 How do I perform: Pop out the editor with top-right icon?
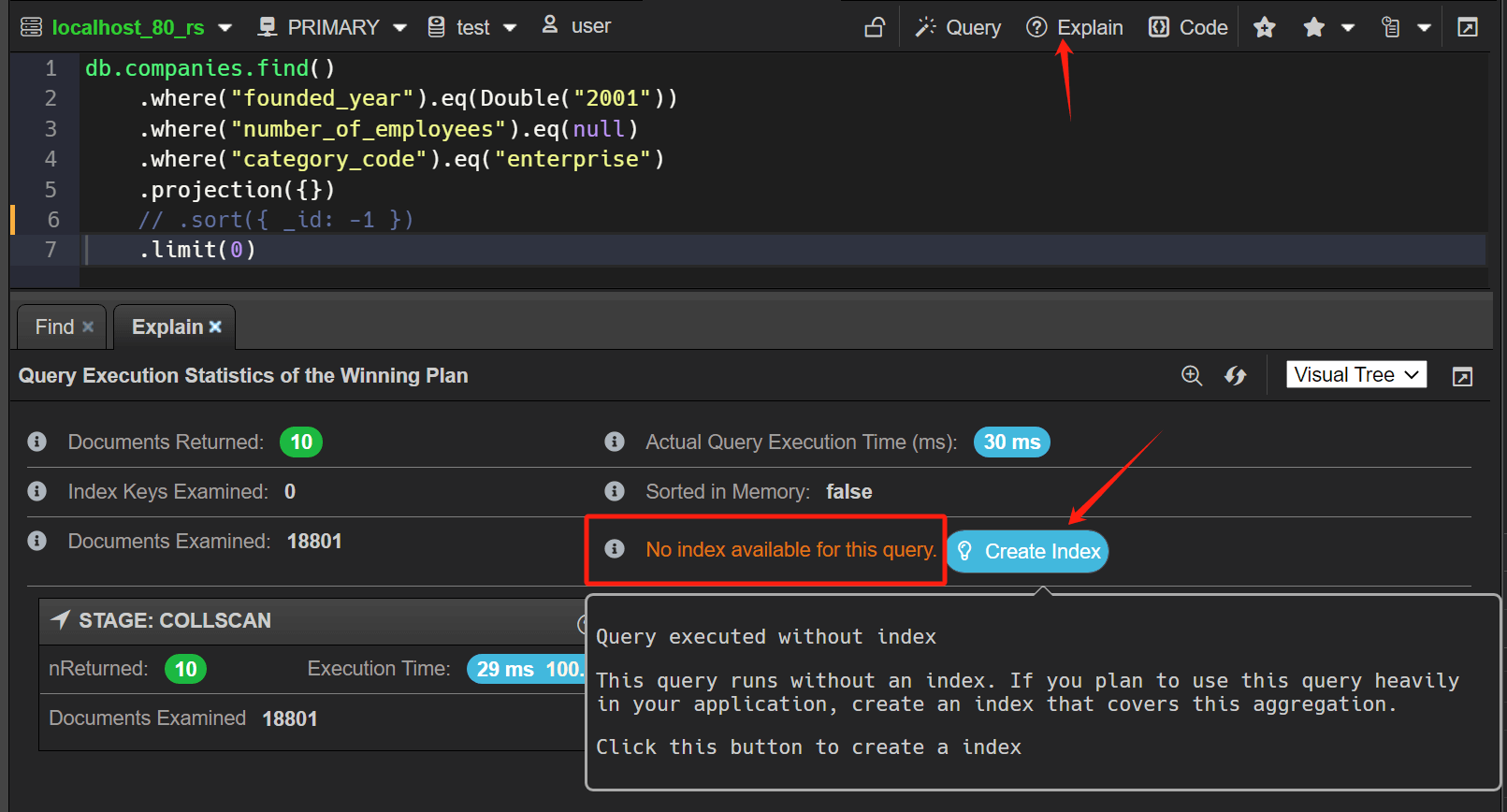pos(1468,27)
